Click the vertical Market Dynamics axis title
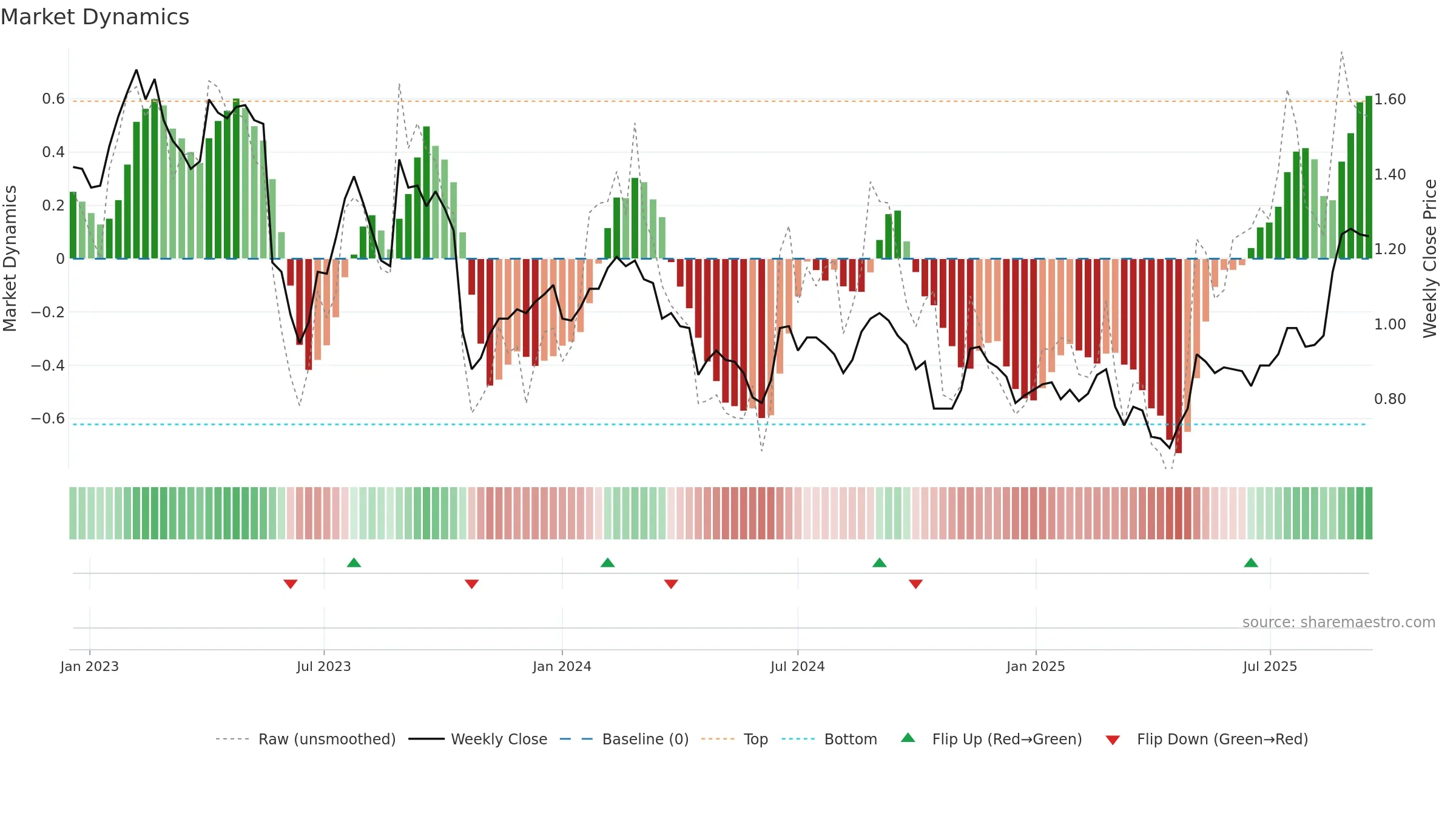Screen dimensions: 1456x819 10,258
